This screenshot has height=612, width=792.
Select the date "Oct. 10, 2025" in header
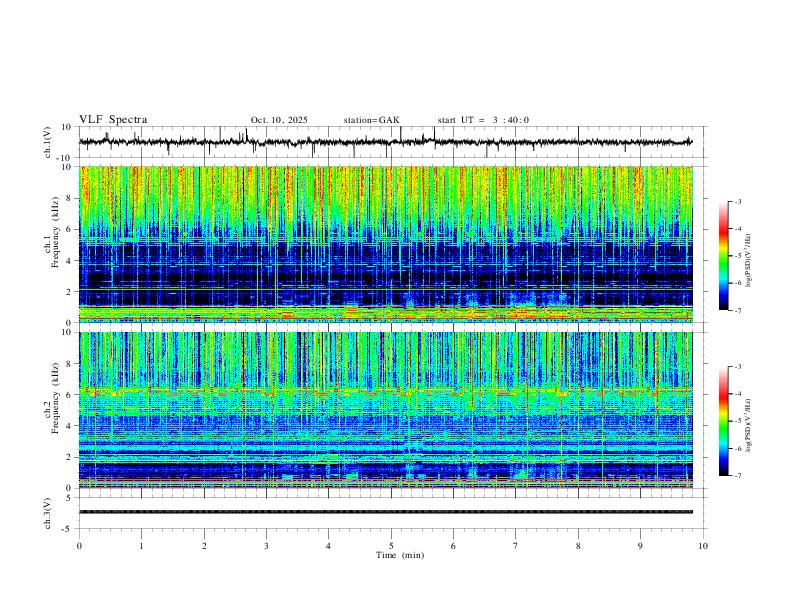click(x=279, y=120)
